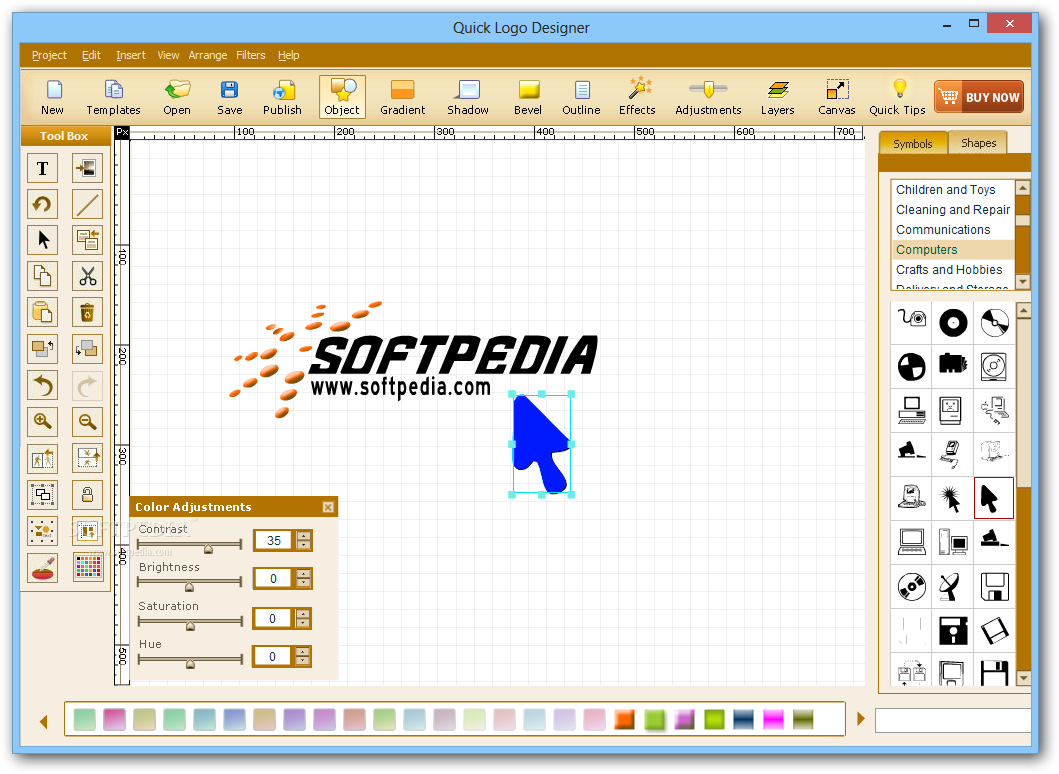Click the left arrow of gradient palette
The image size is (1059, 774).
click(x=44, y=722)
